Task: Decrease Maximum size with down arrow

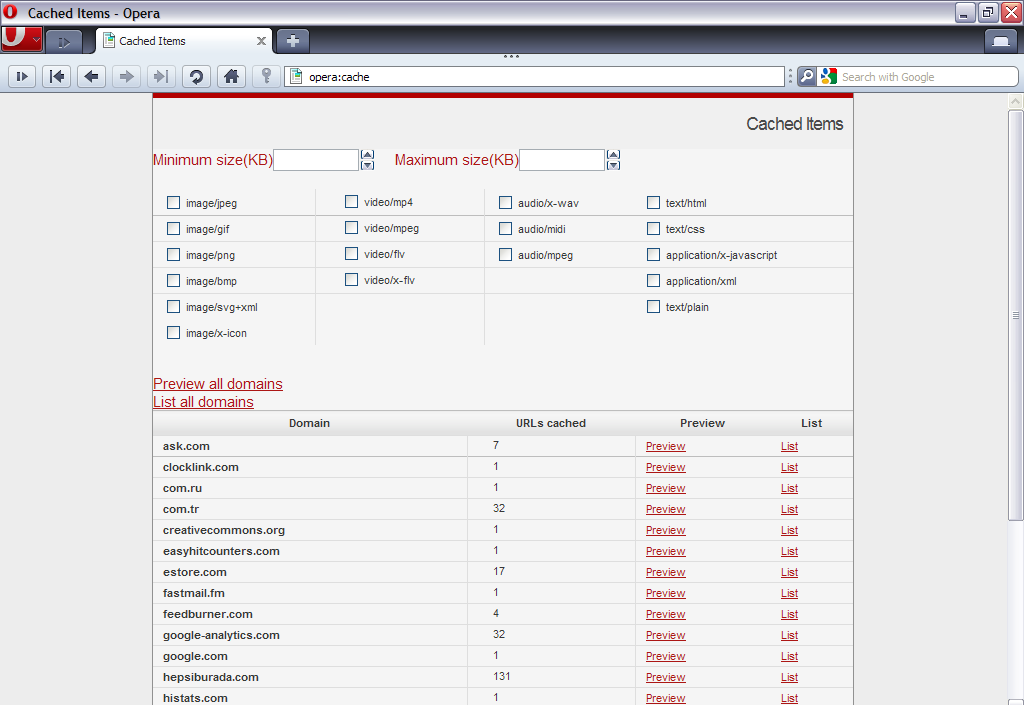Action: (613, 165)
